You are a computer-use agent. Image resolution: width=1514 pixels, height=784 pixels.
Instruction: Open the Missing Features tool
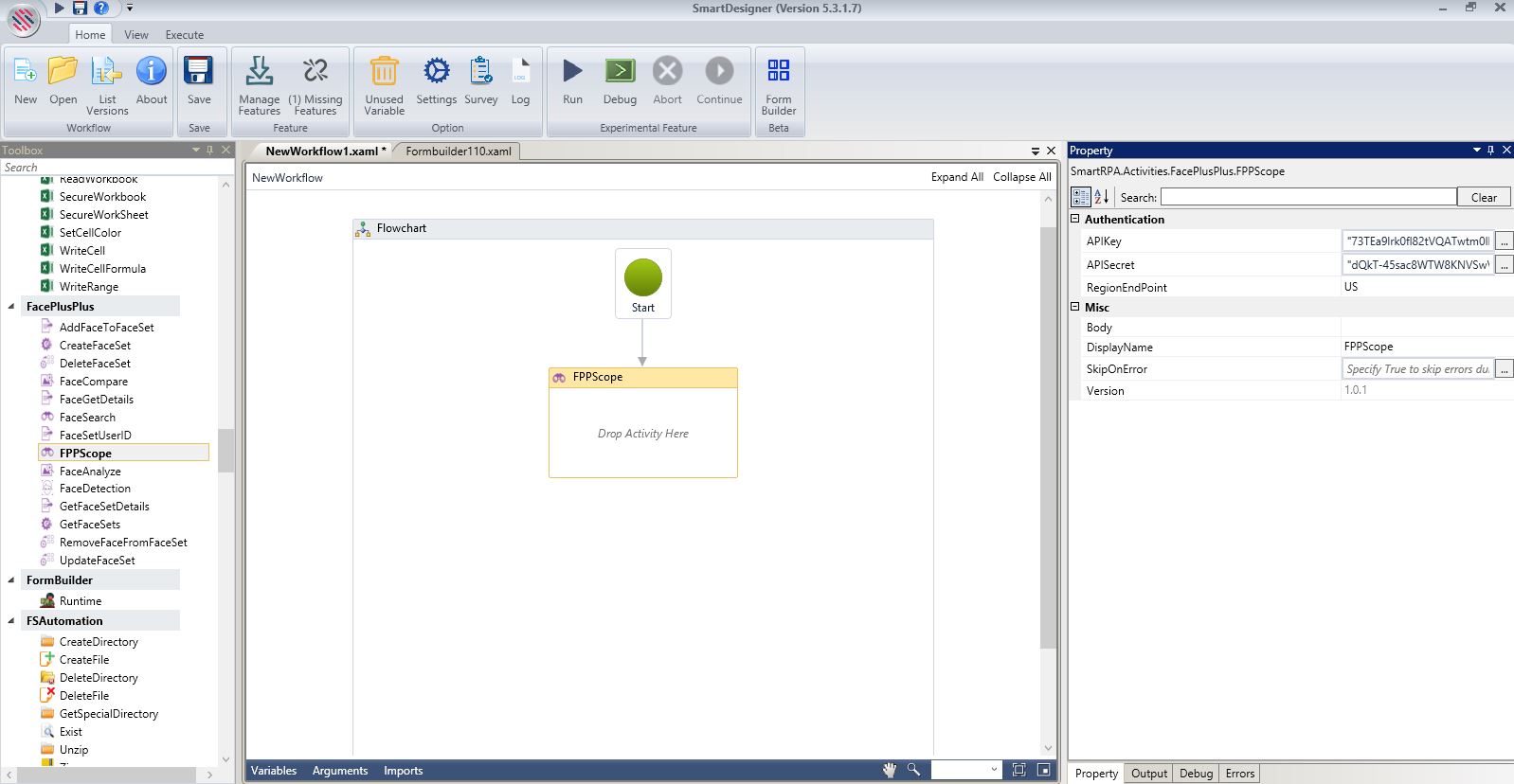tap(315, 72)
